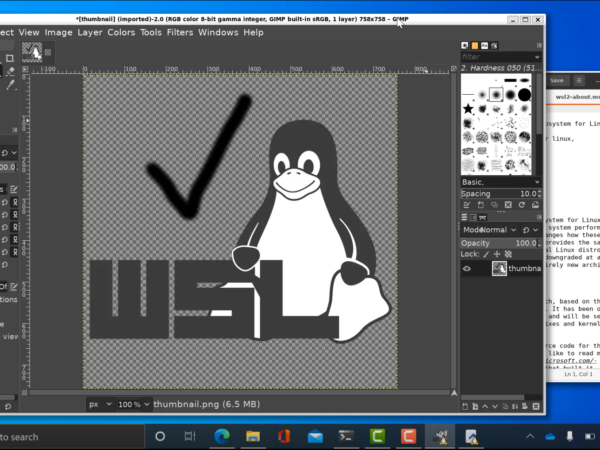The height and width of the screenshot is (450, 600).
Task: Toggle Lock pixels brush icon
Action: [486, 254]
